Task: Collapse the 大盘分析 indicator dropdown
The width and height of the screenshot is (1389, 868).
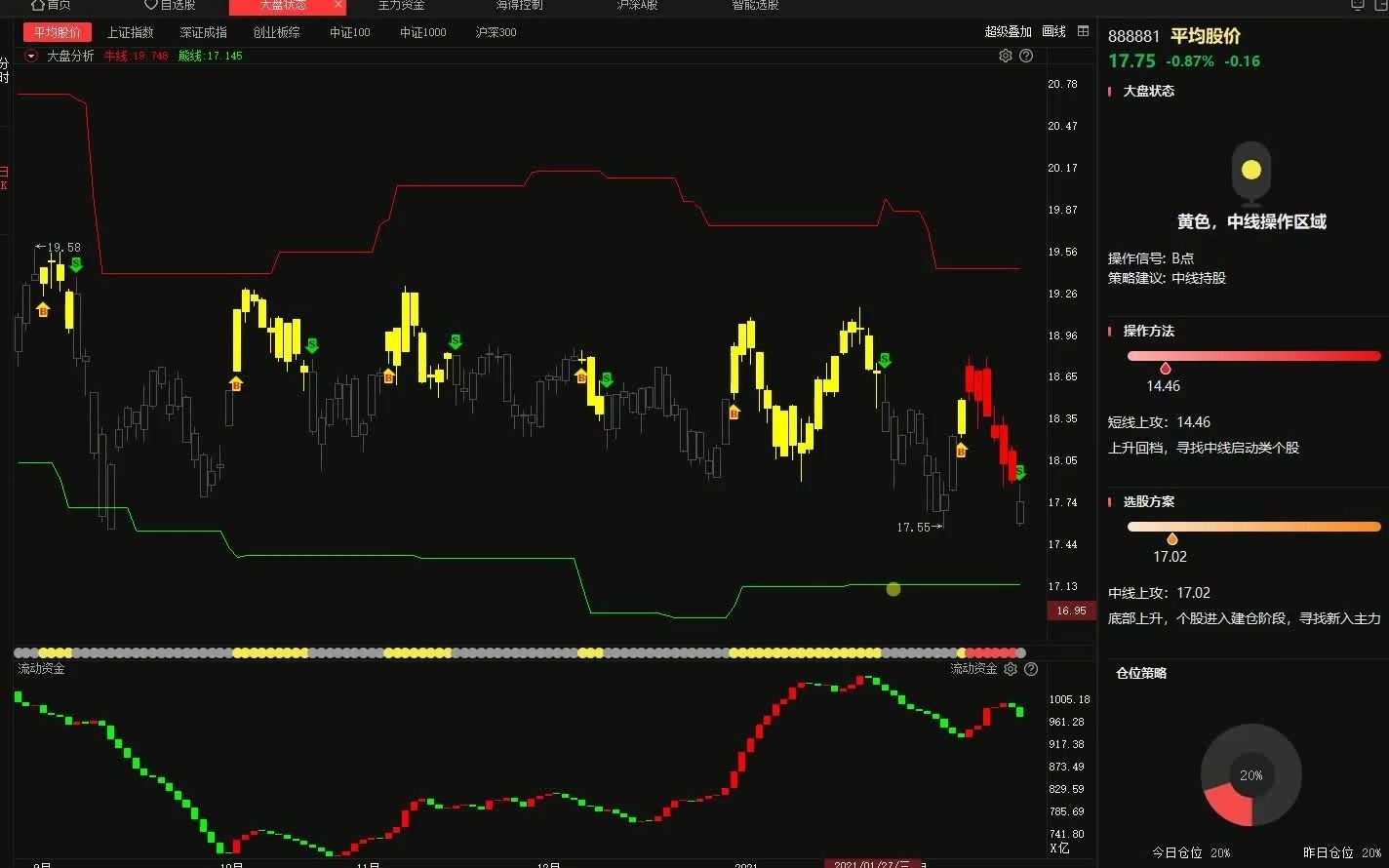Action: (31, 56)
